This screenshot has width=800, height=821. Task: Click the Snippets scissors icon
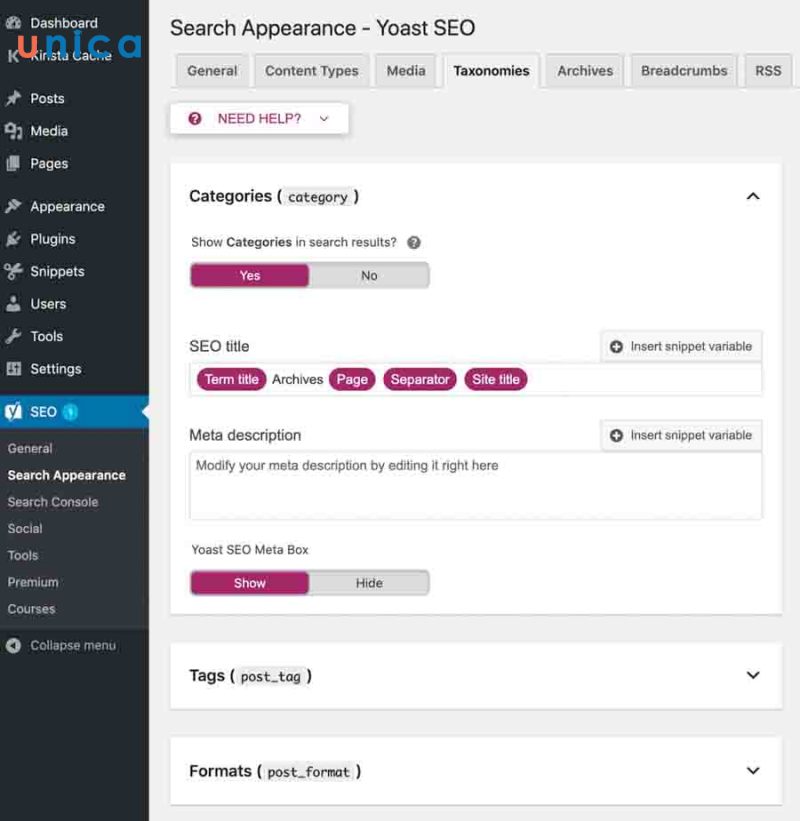[13, 271]
